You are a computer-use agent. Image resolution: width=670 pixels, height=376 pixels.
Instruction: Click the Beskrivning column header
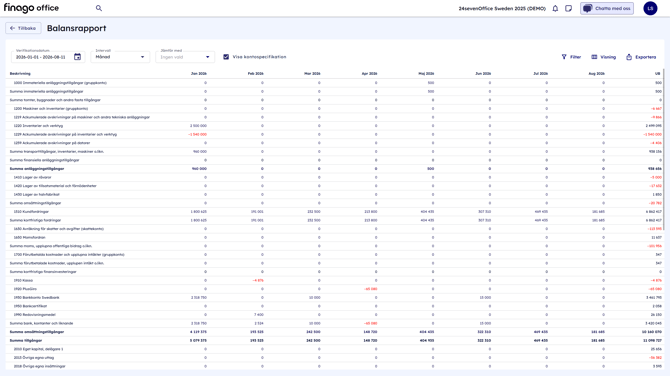point(20,73)
